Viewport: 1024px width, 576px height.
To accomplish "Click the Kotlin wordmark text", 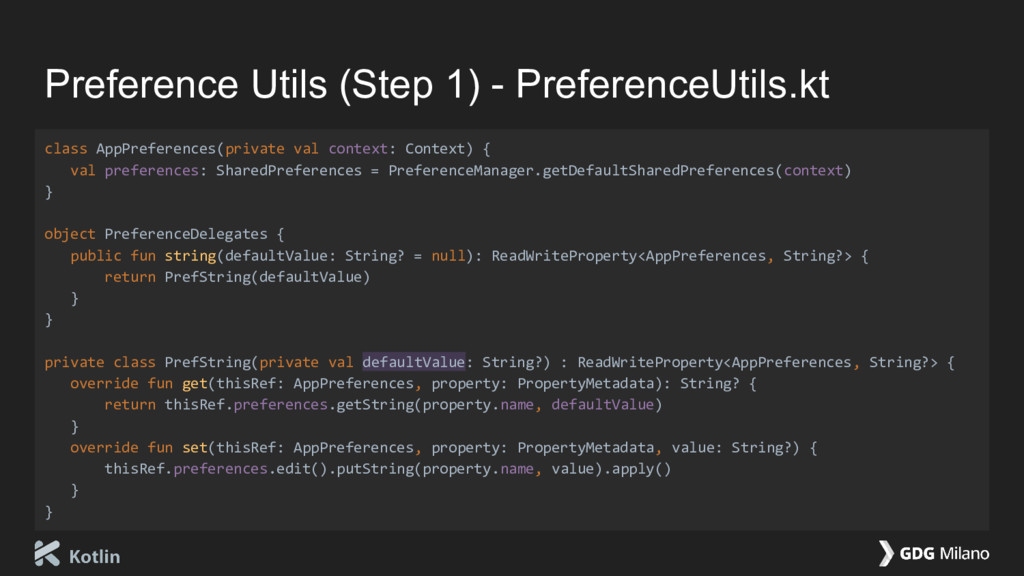I will tap(95, 556).
